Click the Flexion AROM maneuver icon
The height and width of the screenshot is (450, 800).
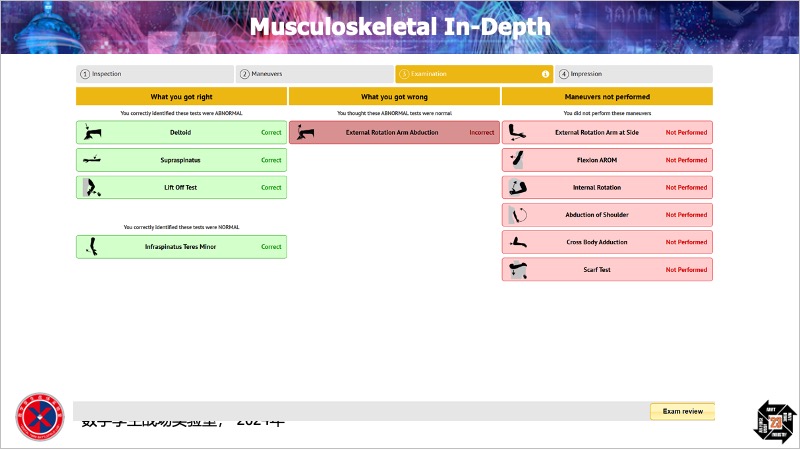[517, 160]
